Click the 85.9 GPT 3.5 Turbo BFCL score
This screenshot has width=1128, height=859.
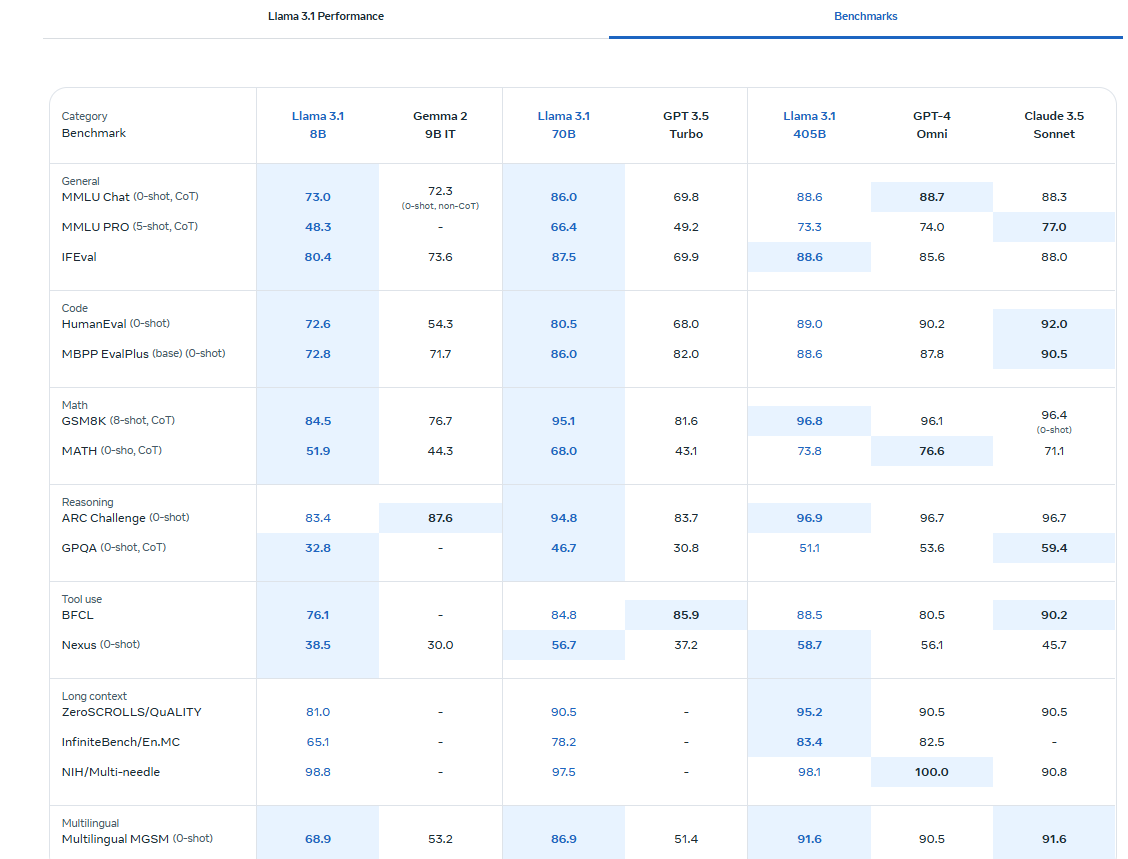(x=686, y=616)
